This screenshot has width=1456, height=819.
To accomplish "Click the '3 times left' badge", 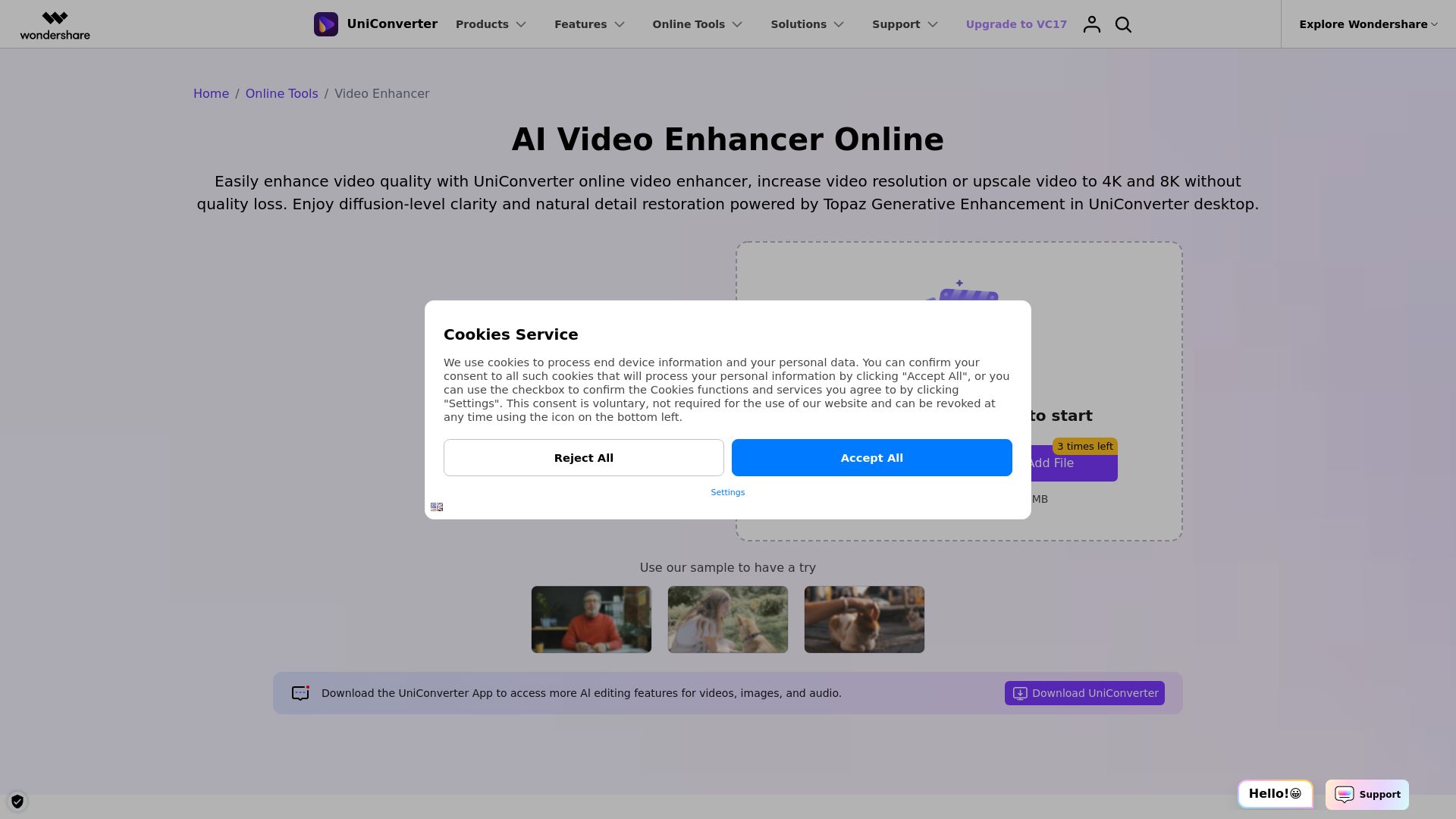I will [1085, 446].
